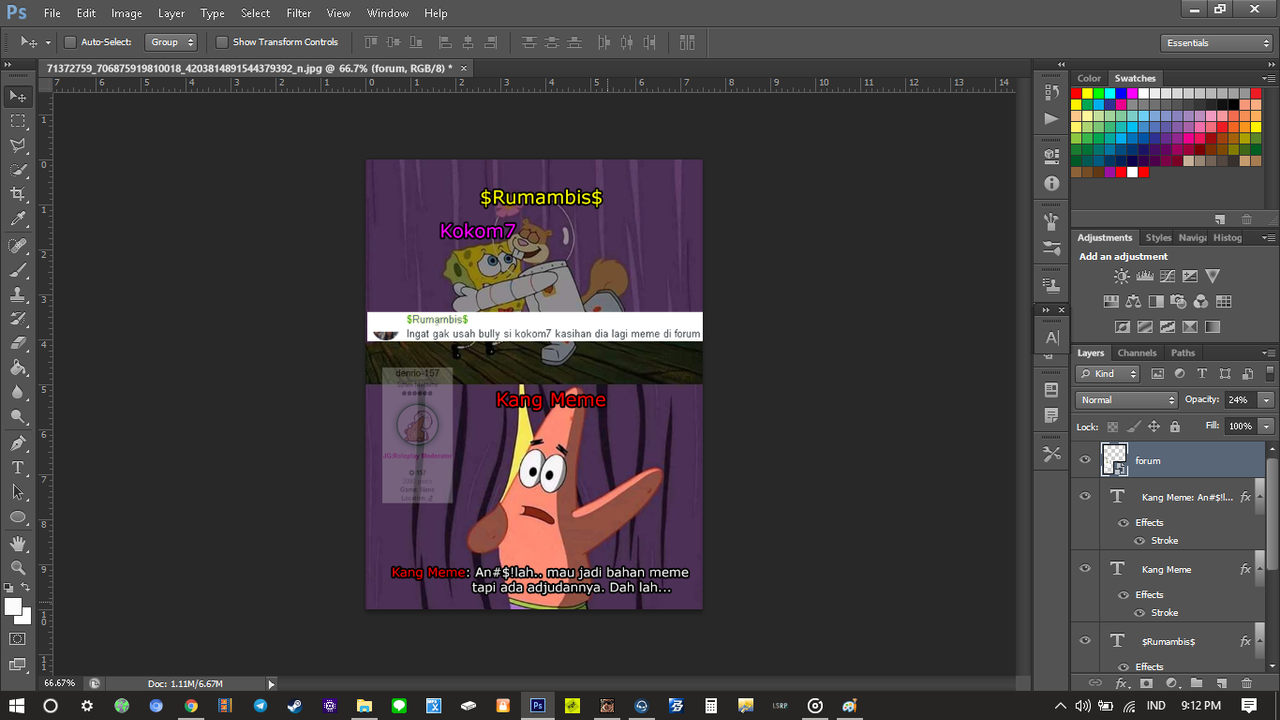Create a new layer in Layers panel
This screenshot has width=1280, height=720.
click(1221, 684)
